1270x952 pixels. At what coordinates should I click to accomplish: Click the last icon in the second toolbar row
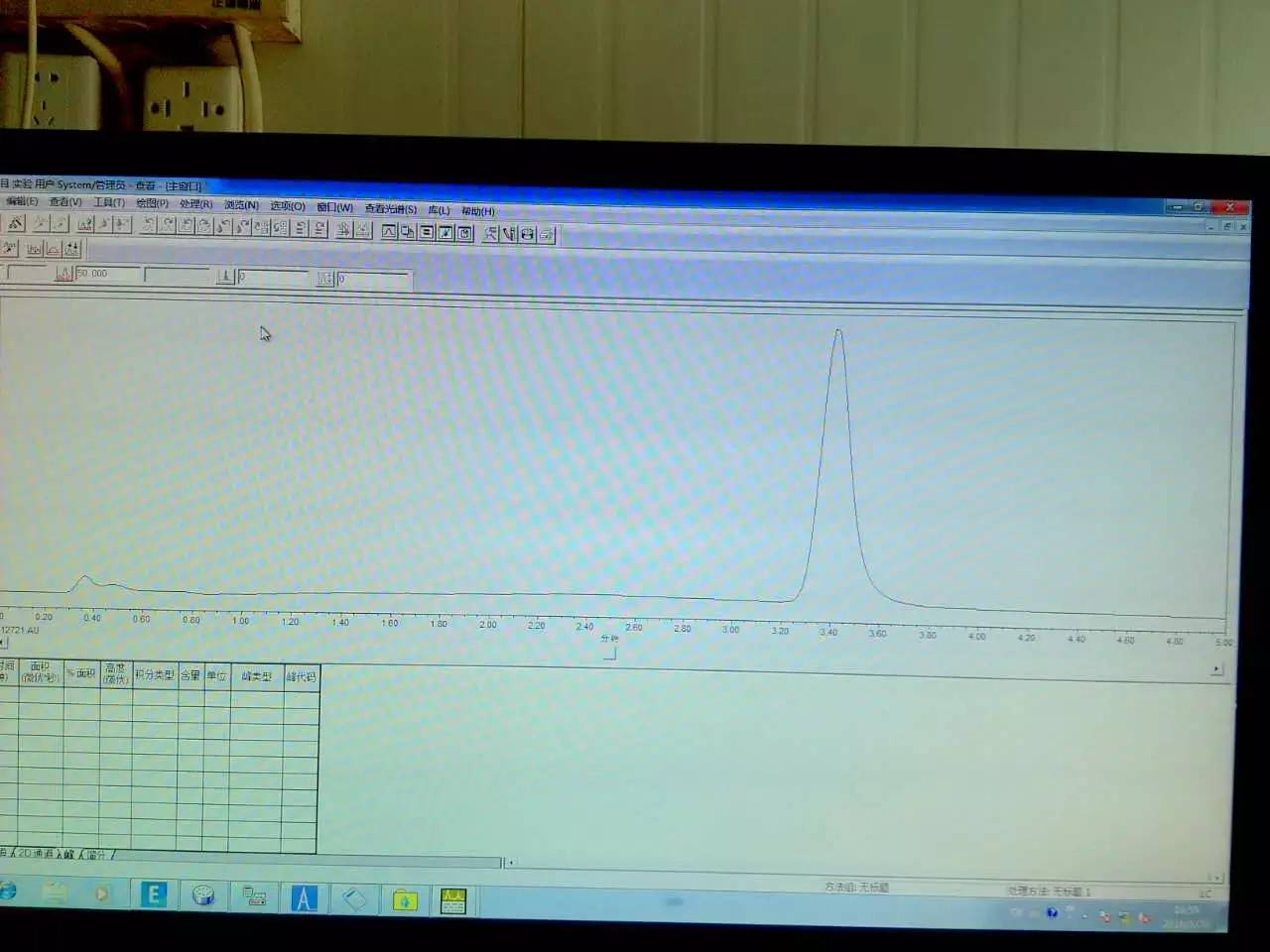click(x=71, y=249)
